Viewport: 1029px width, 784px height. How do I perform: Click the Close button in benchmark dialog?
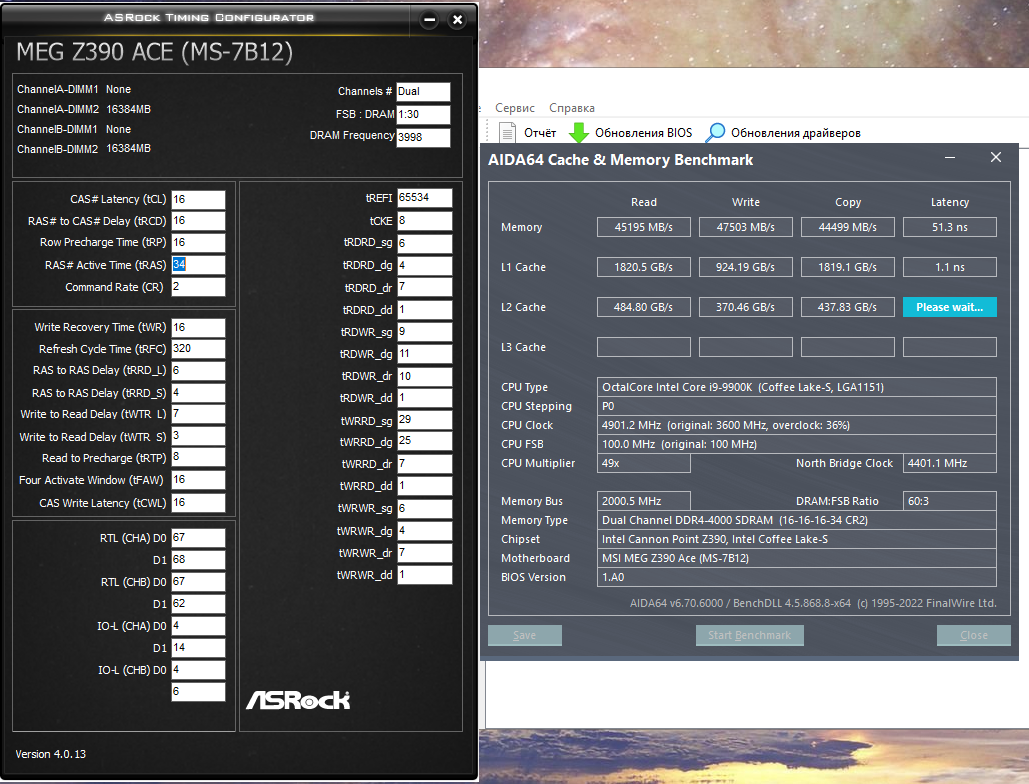click(x=973, y=635)
